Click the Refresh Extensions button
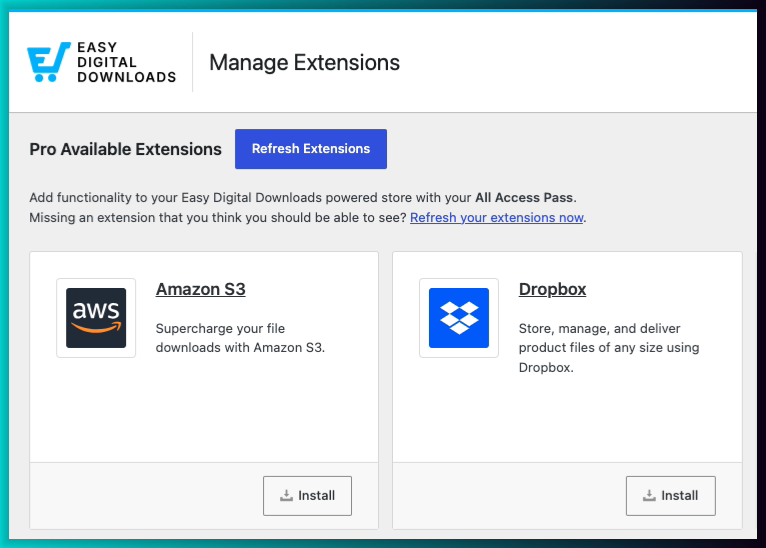 coord(311,149)
